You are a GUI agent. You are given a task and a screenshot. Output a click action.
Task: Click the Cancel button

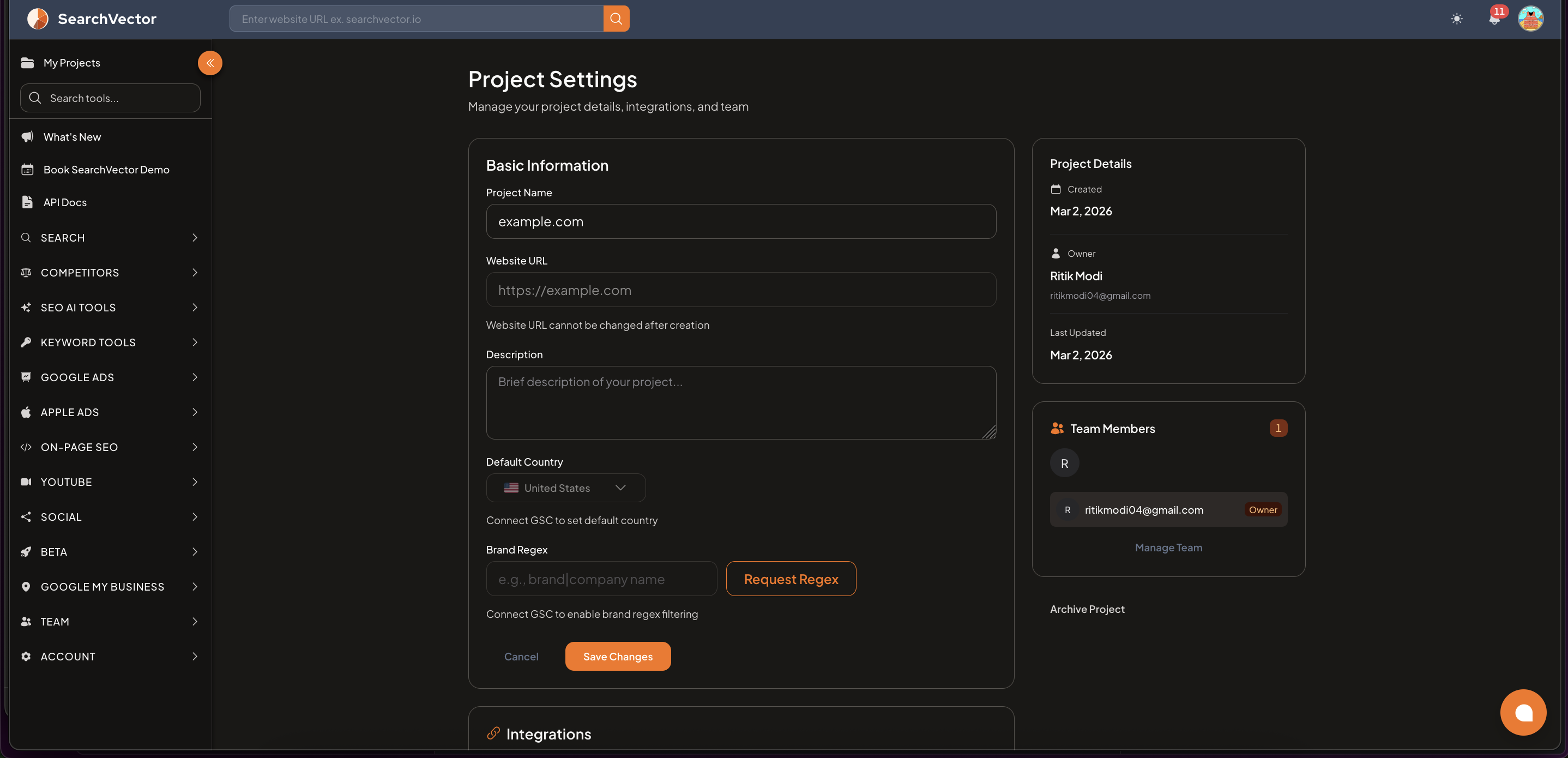point(521,657)
